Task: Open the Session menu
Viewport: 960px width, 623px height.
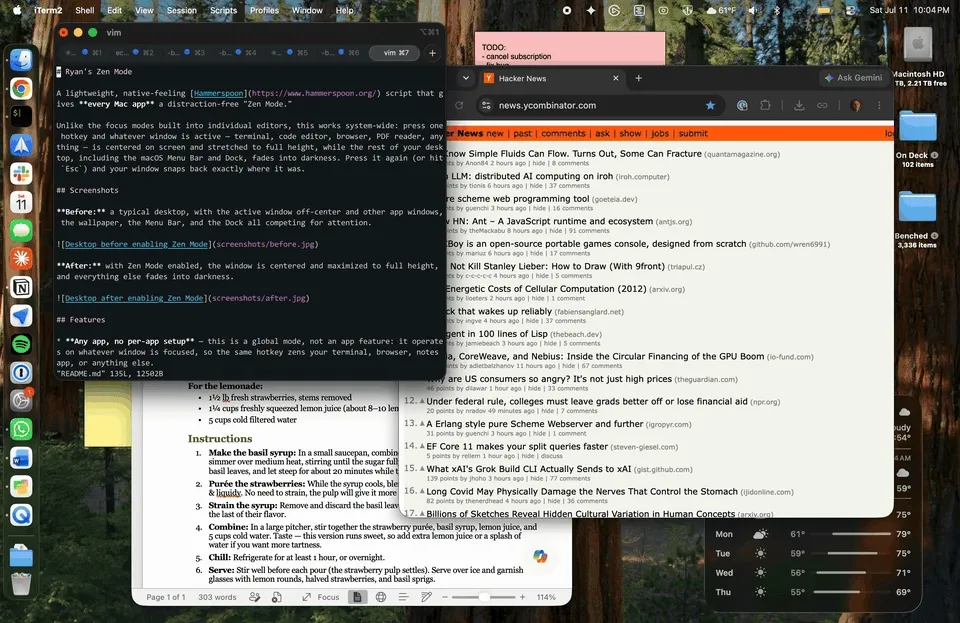Action: tap(182, 10)
